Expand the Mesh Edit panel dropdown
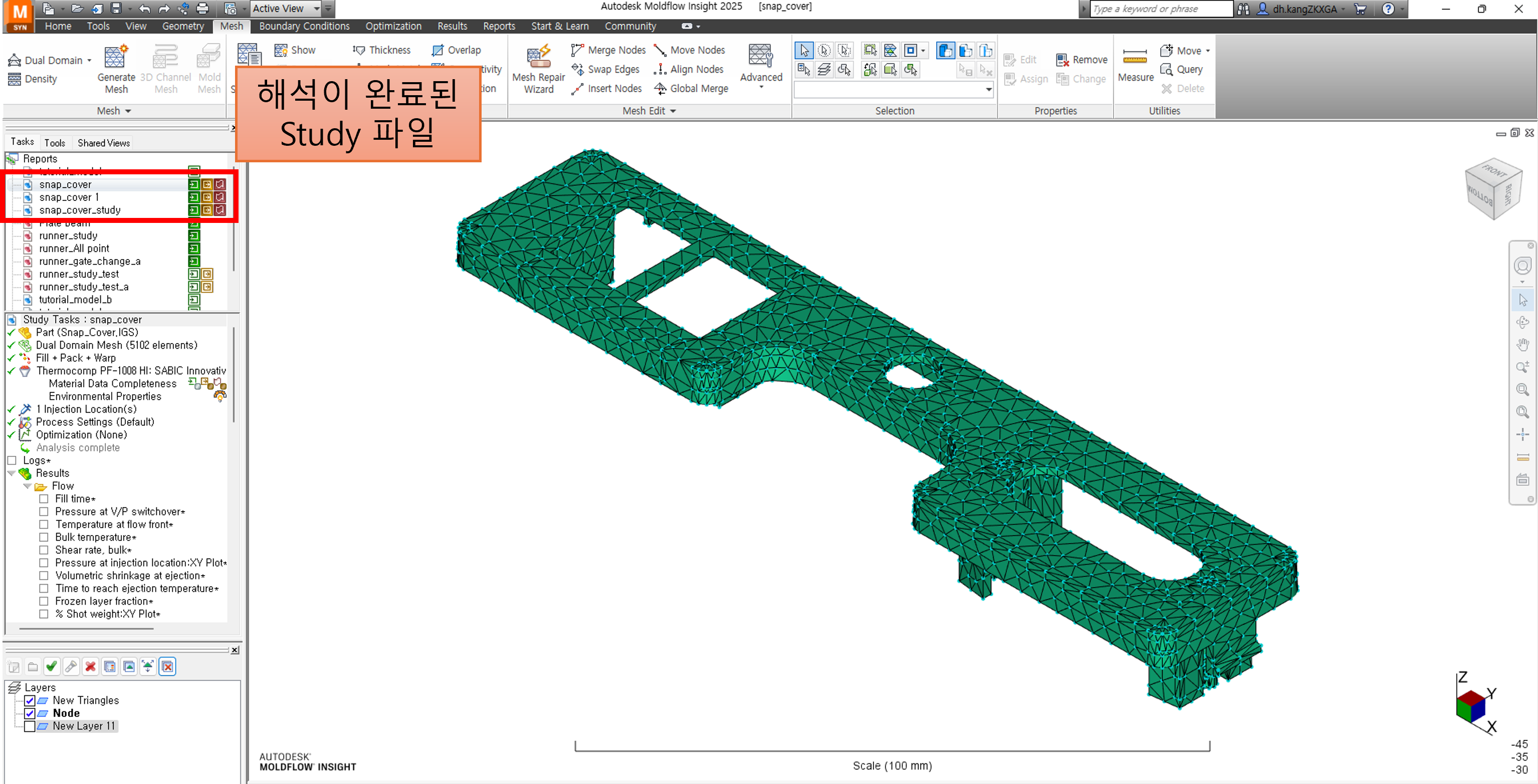Image resolution: width=1538 pixels, height=784 pixels. pyautogui.click(x=673, y=112)
